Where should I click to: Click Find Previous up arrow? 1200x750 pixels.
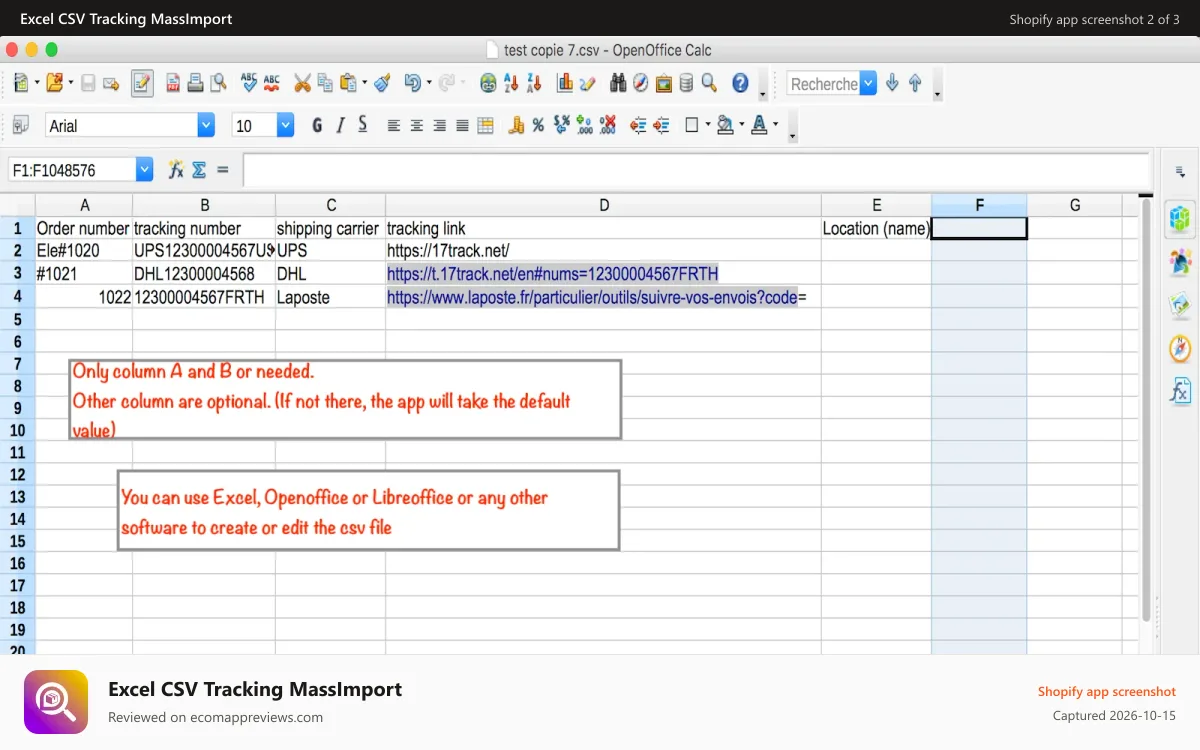[915, 83]
